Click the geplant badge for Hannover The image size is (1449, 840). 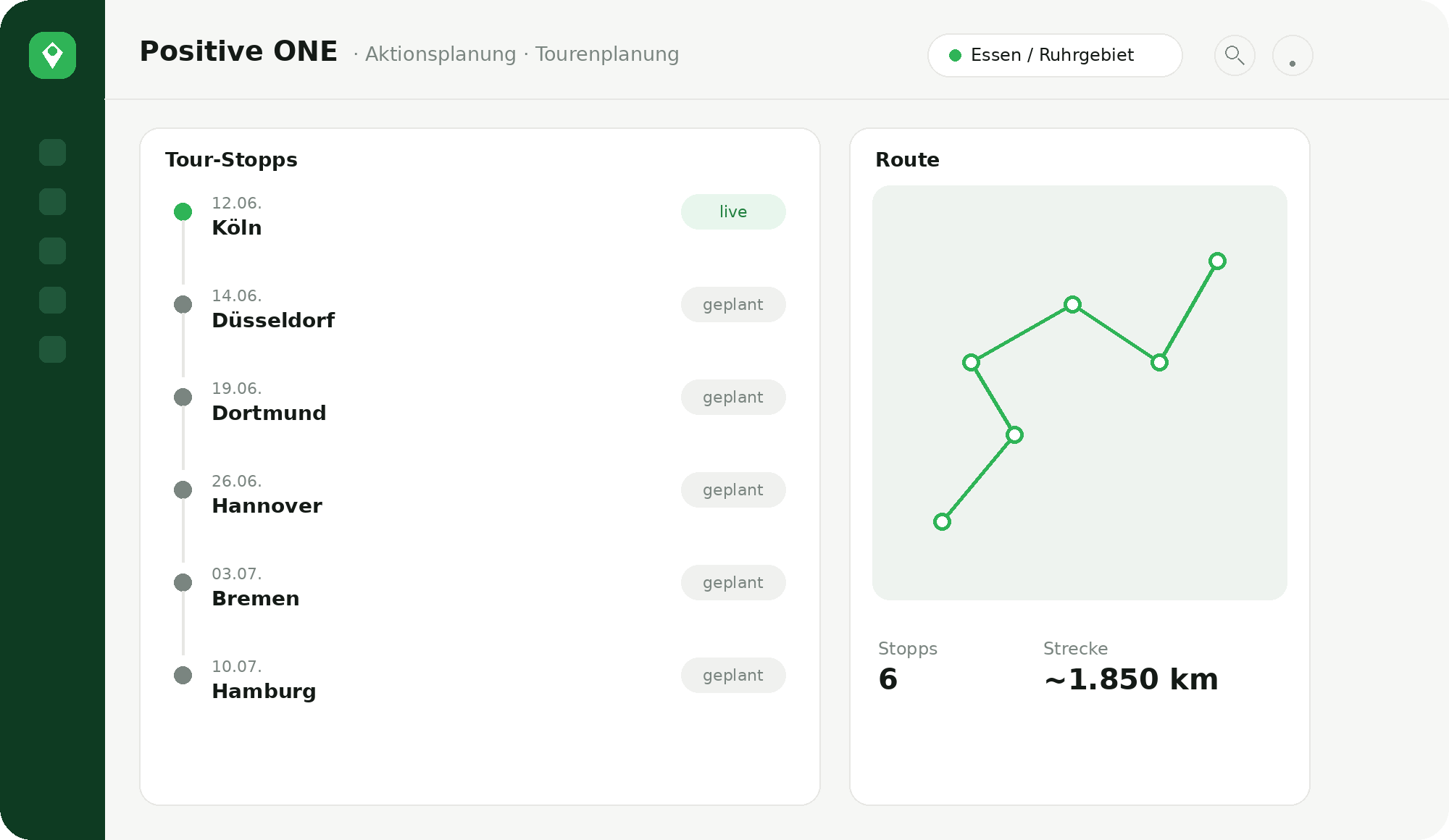point(733,490)
